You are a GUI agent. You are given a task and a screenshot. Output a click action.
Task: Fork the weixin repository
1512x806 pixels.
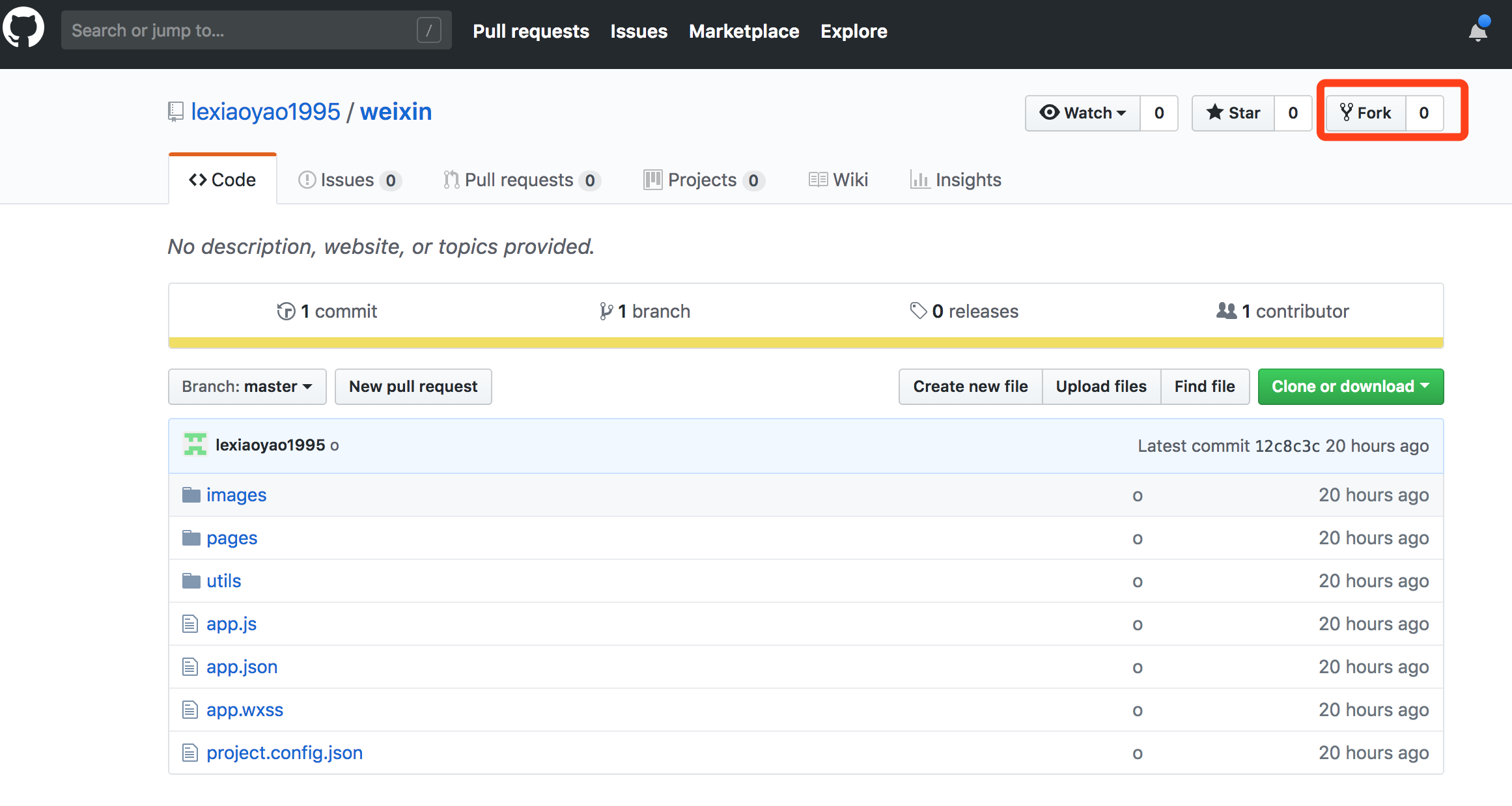click(1366, 113)
